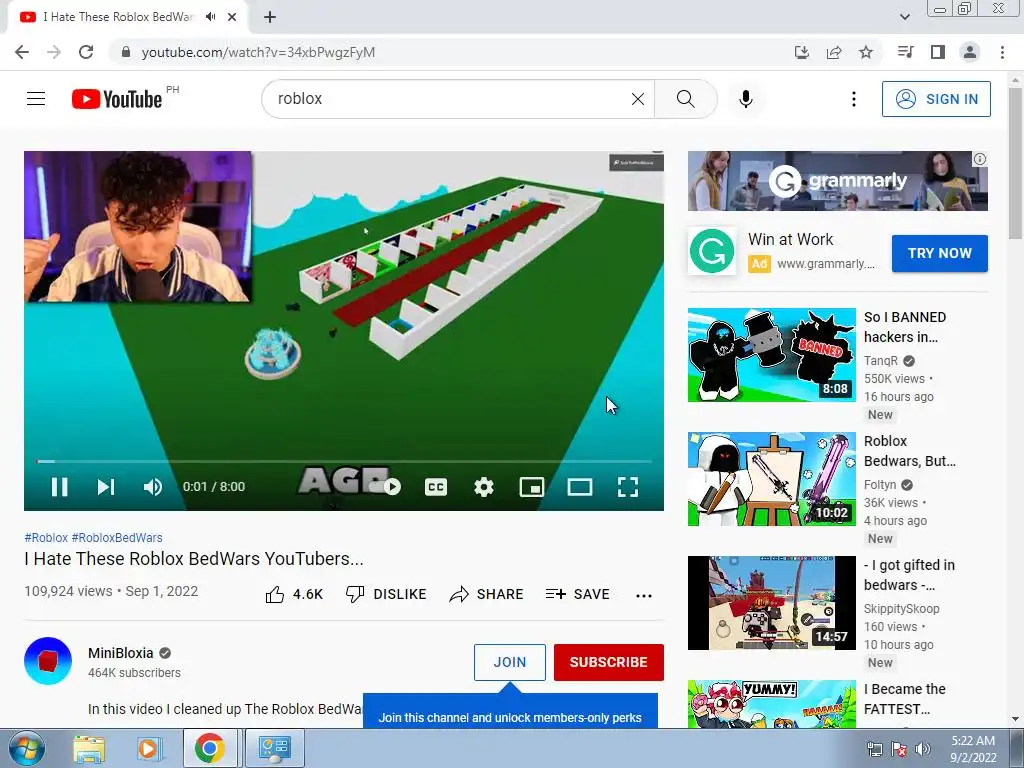Enter full screen mode
1024x768 pixels.
[x=628, y=487]
